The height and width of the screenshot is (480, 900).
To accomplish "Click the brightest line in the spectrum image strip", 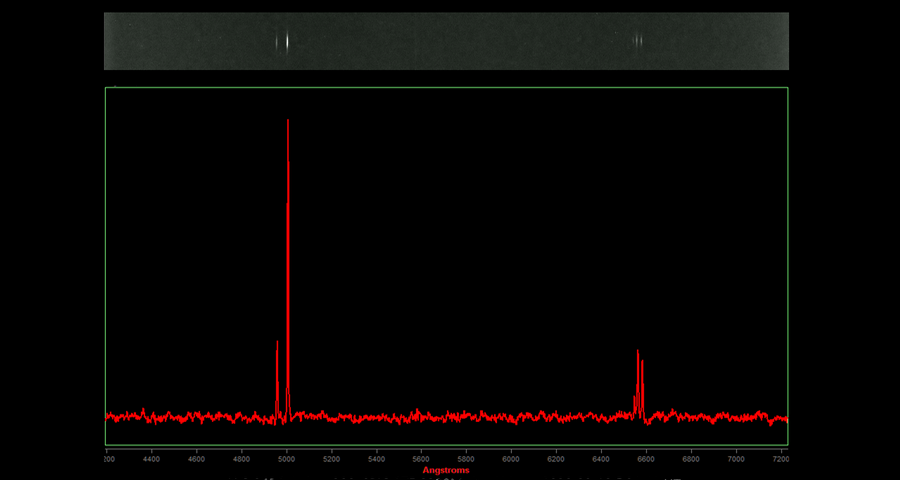I will tap(287, 41).
